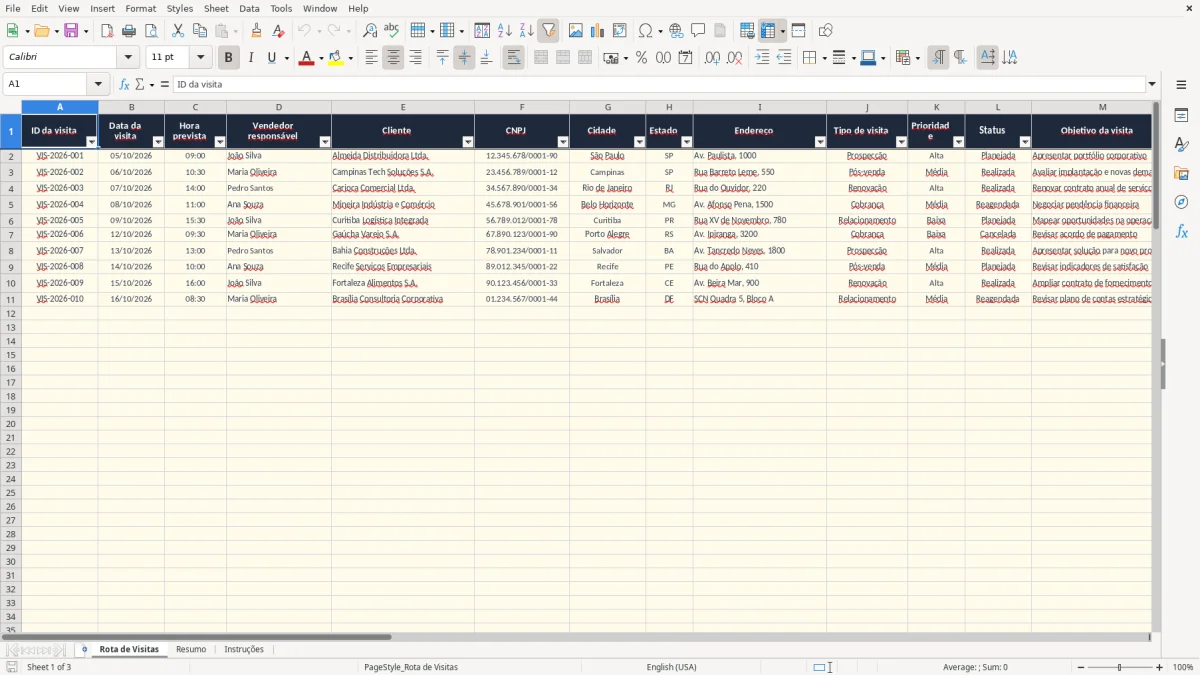This screenshot has width=1200, height=675.
Task: Open the Cliente column filter arrow
Action: (466, 142)
